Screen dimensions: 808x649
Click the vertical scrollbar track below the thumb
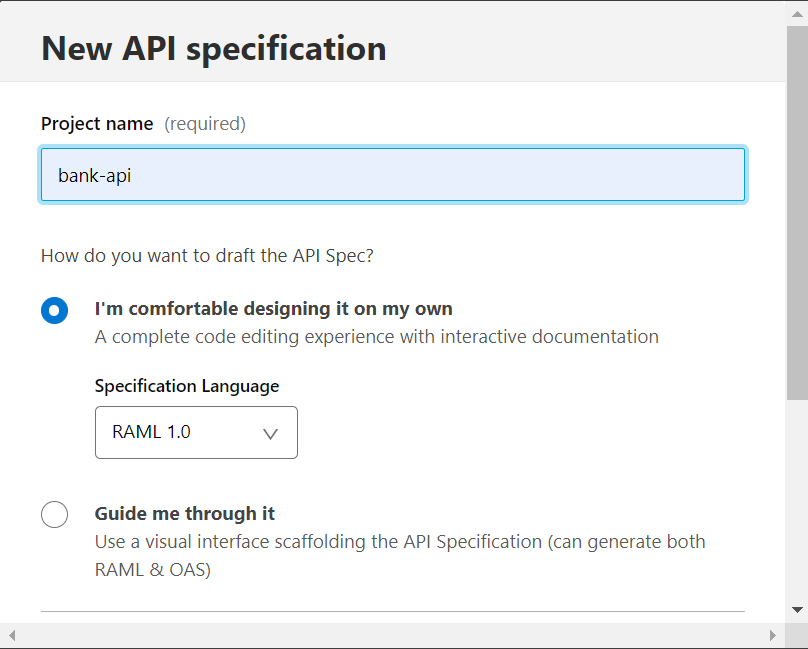tap(797, 500)
